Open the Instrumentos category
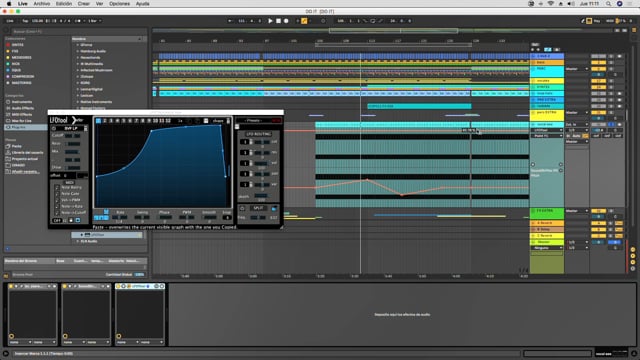Image resolution: width=640 pixels, height=360 pixels. [22, 102]
